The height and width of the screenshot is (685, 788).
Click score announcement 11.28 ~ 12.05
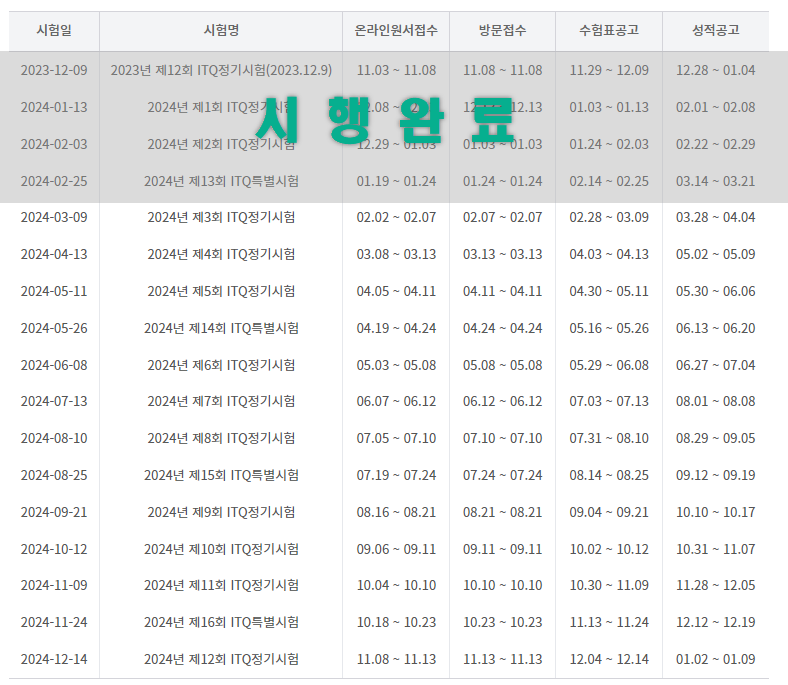pos(716,585)
